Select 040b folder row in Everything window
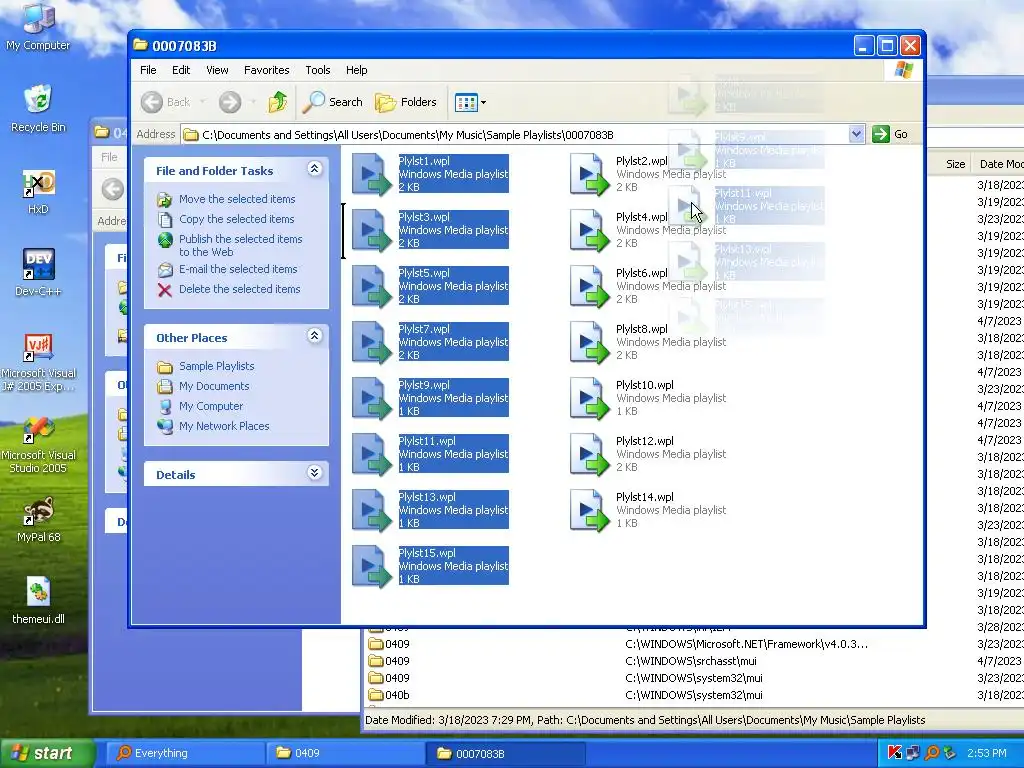 [x=692, y=695]
